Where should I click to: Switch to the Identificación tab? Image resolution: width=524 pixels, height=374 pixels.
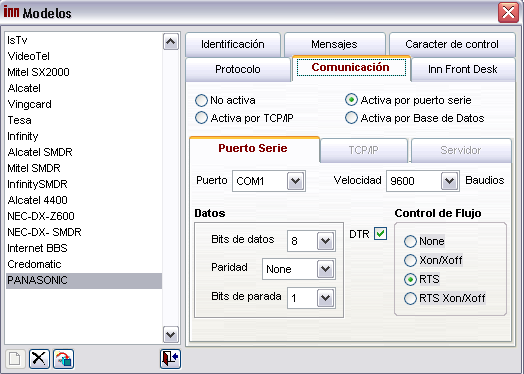[233, 44]
